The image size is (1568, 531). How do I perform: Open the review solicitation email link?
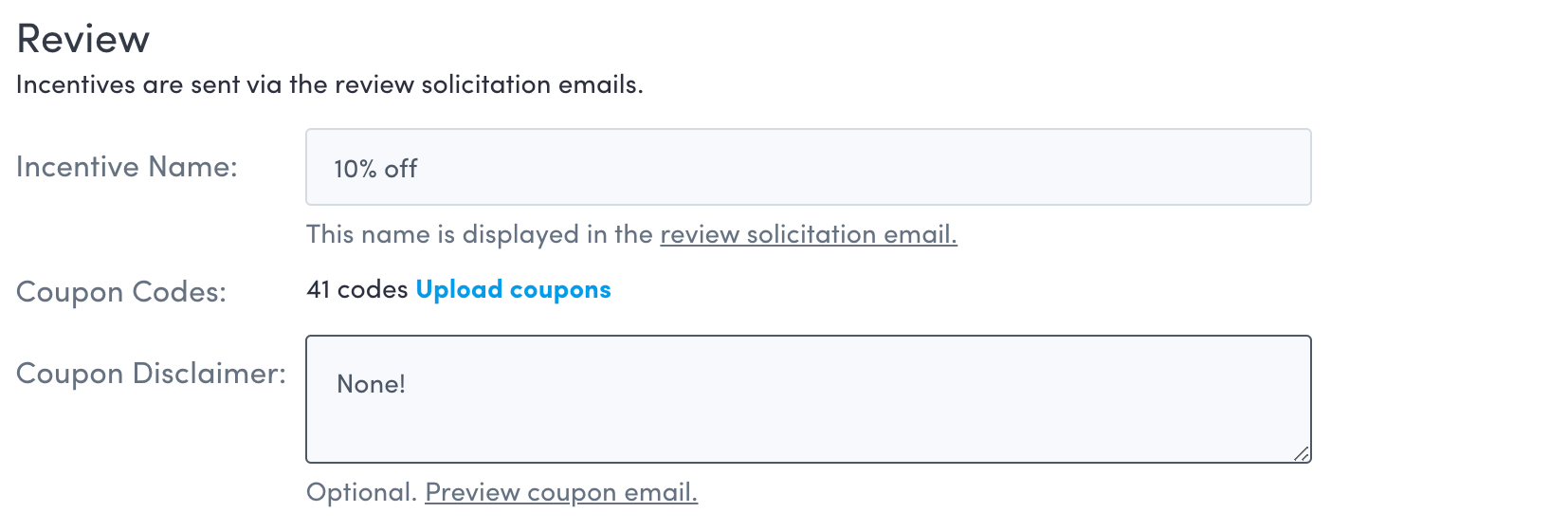[x=808, y=234]
